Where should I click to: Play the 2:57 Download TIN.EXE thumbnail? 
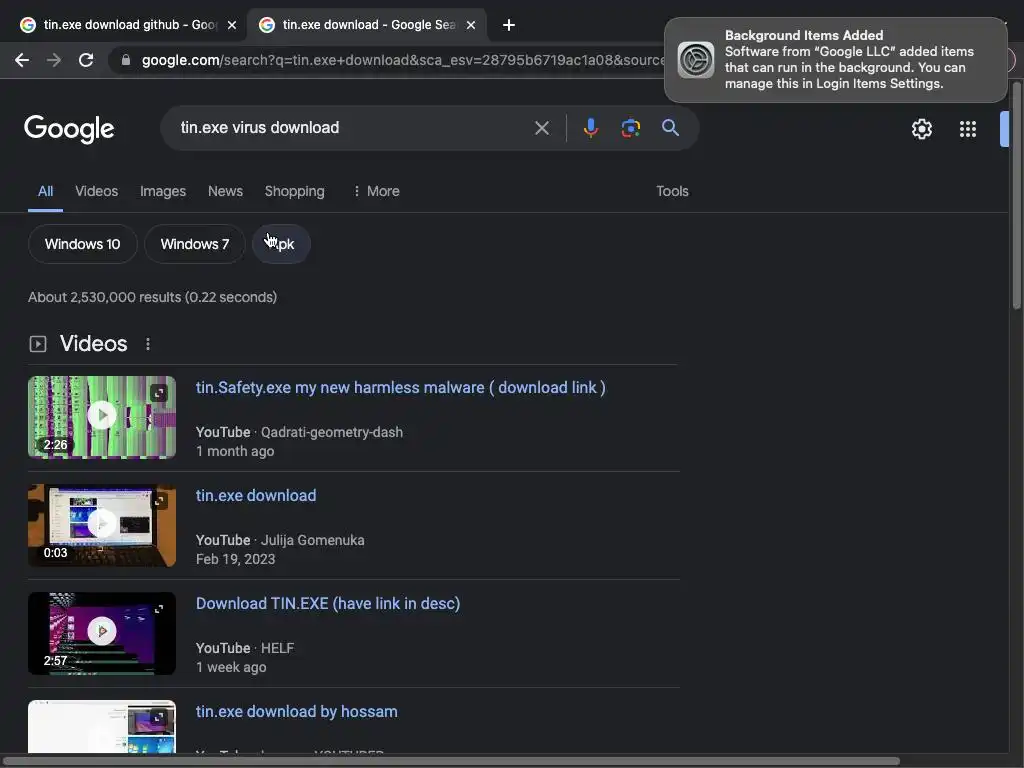[102, 633]
